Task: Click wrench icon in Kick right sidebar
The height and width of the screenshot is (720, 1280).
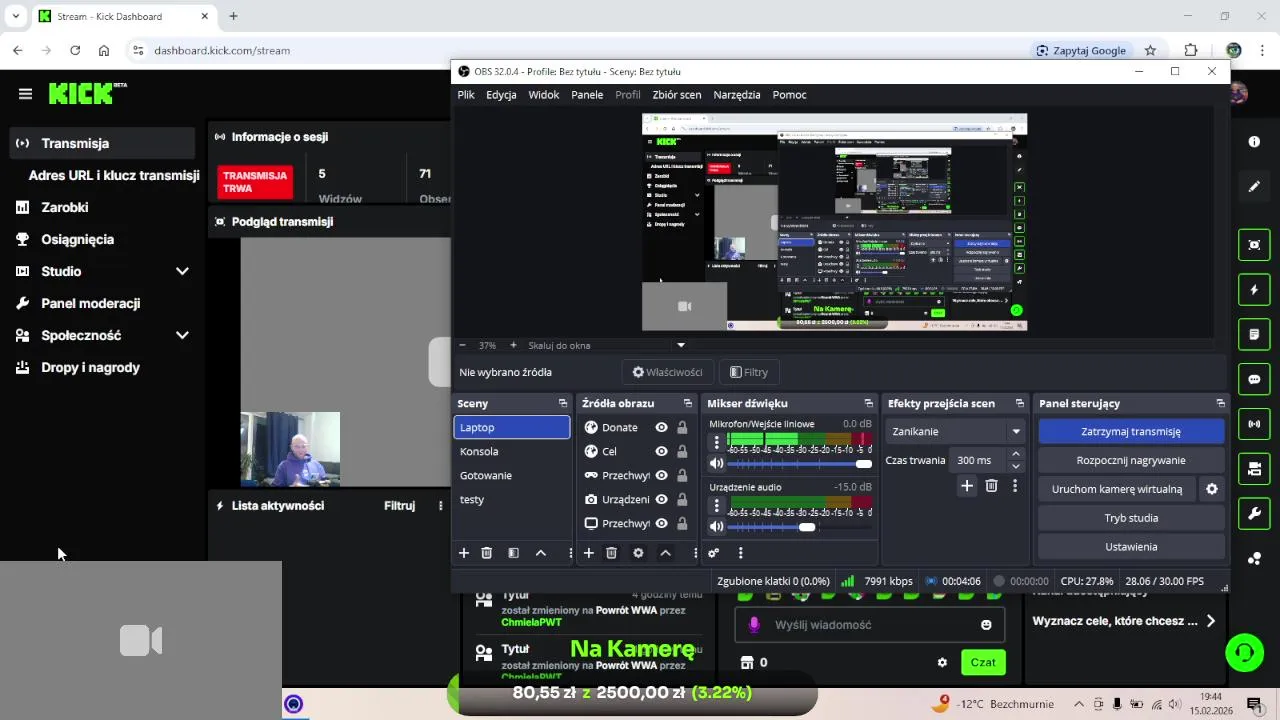Action: pyautogui.click(x=1254, y=514)
